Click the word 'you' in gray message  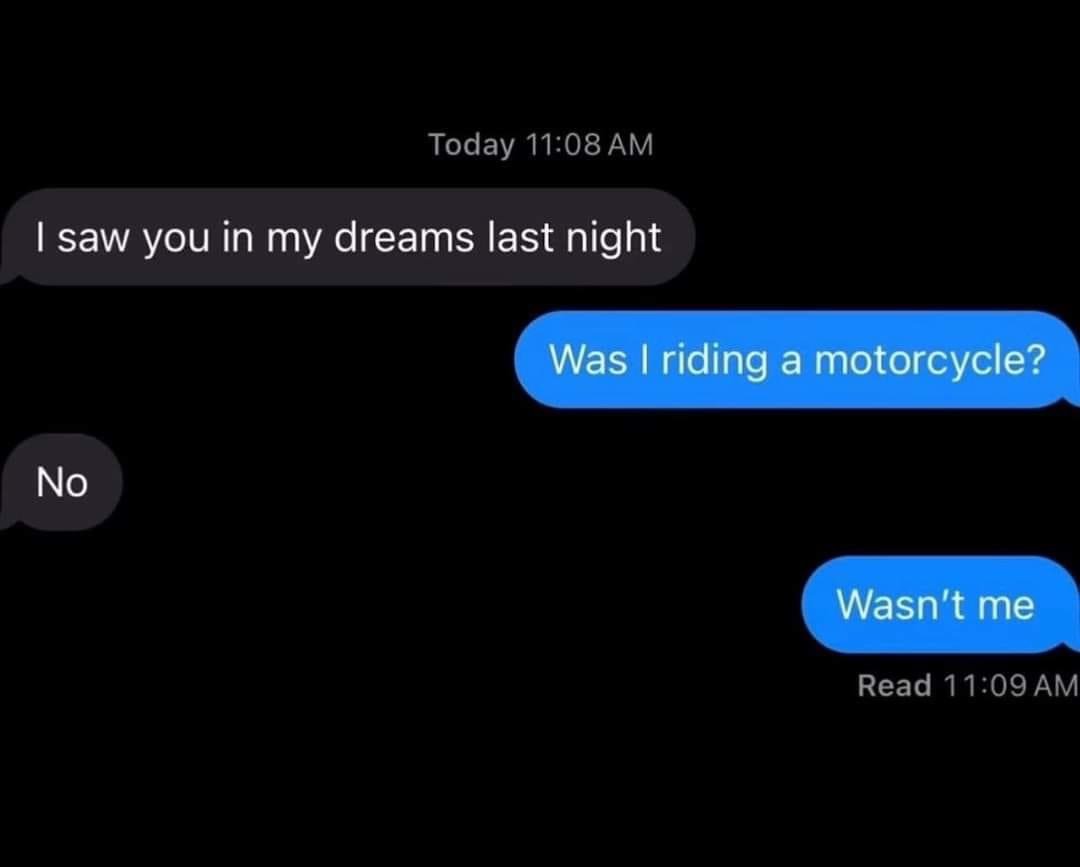176,240
